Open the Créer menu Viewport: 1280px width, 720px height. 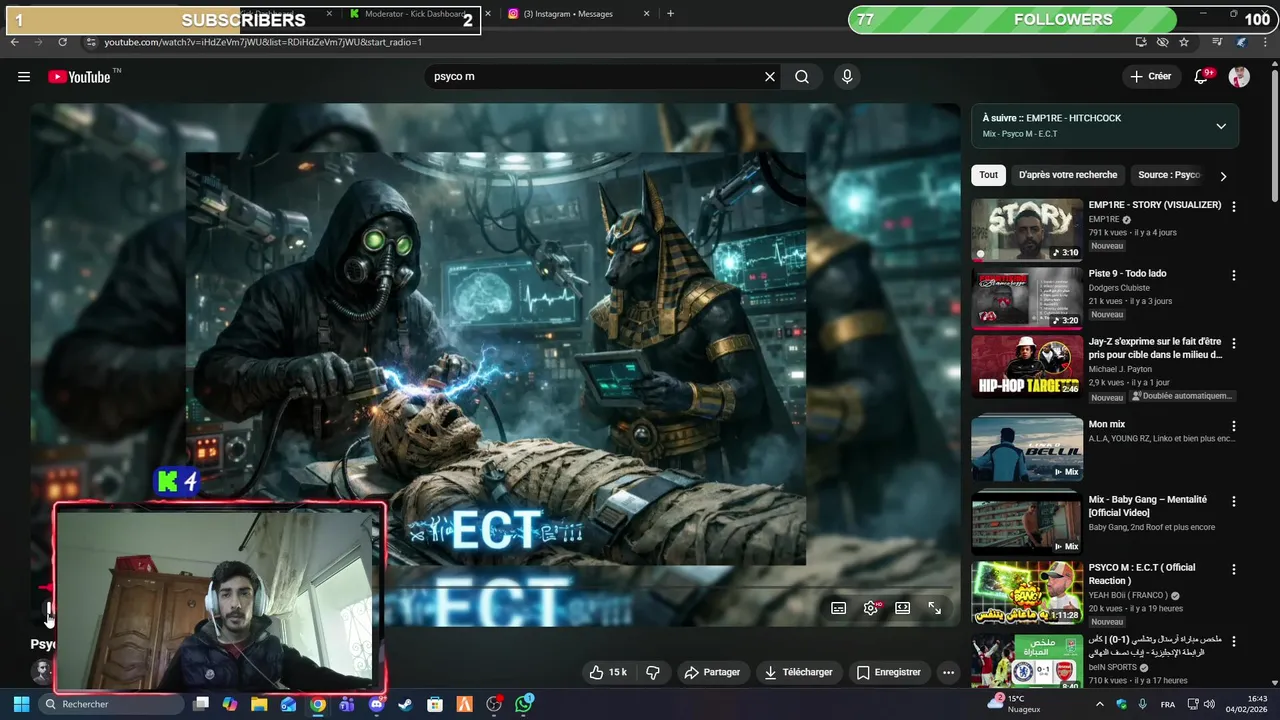point(1150,77)
